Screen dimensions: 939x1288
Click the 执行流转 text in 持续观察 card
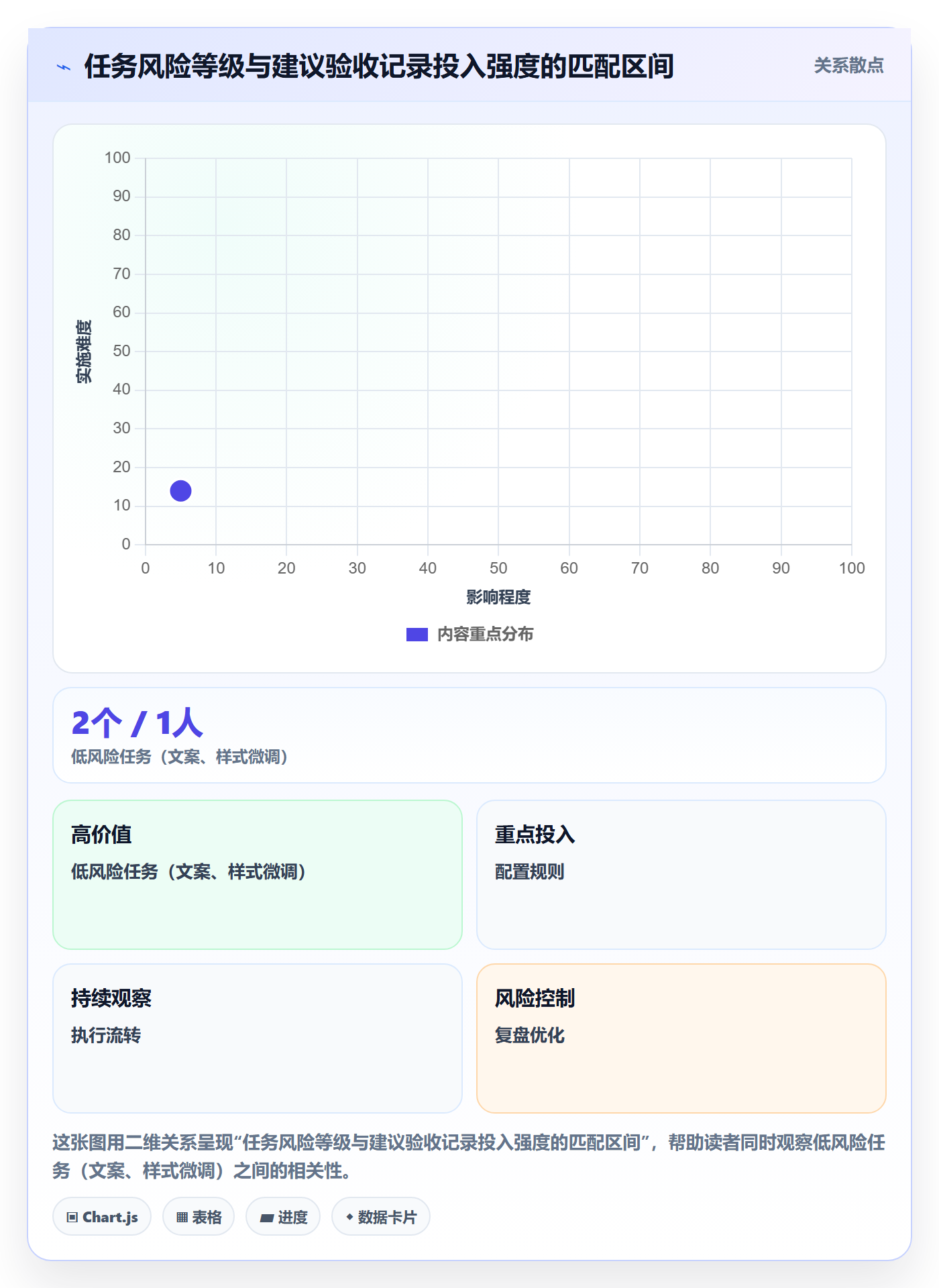tap(106, 1035)
